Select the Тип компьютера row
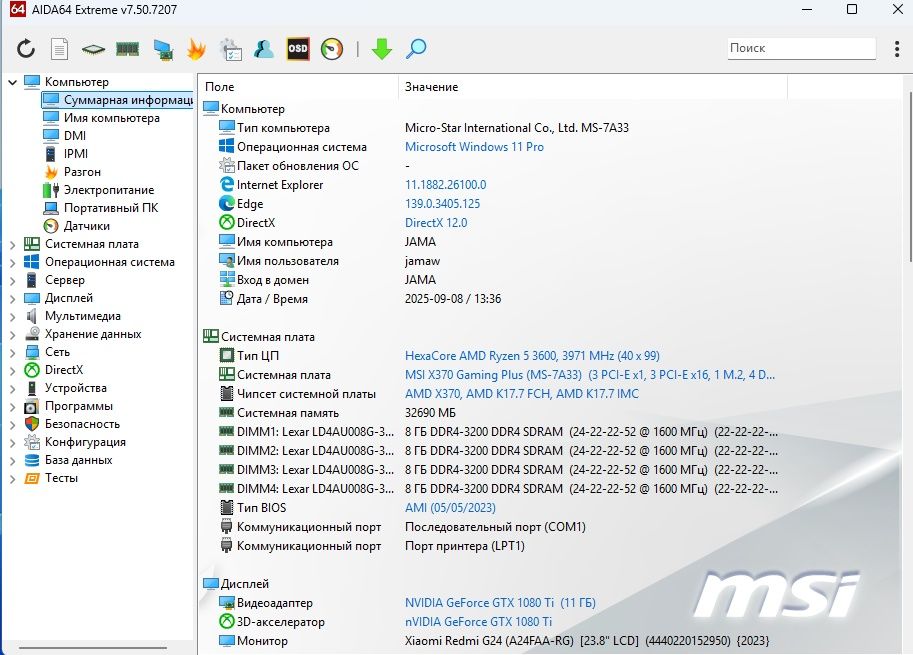913x655 pixels. 495,128
